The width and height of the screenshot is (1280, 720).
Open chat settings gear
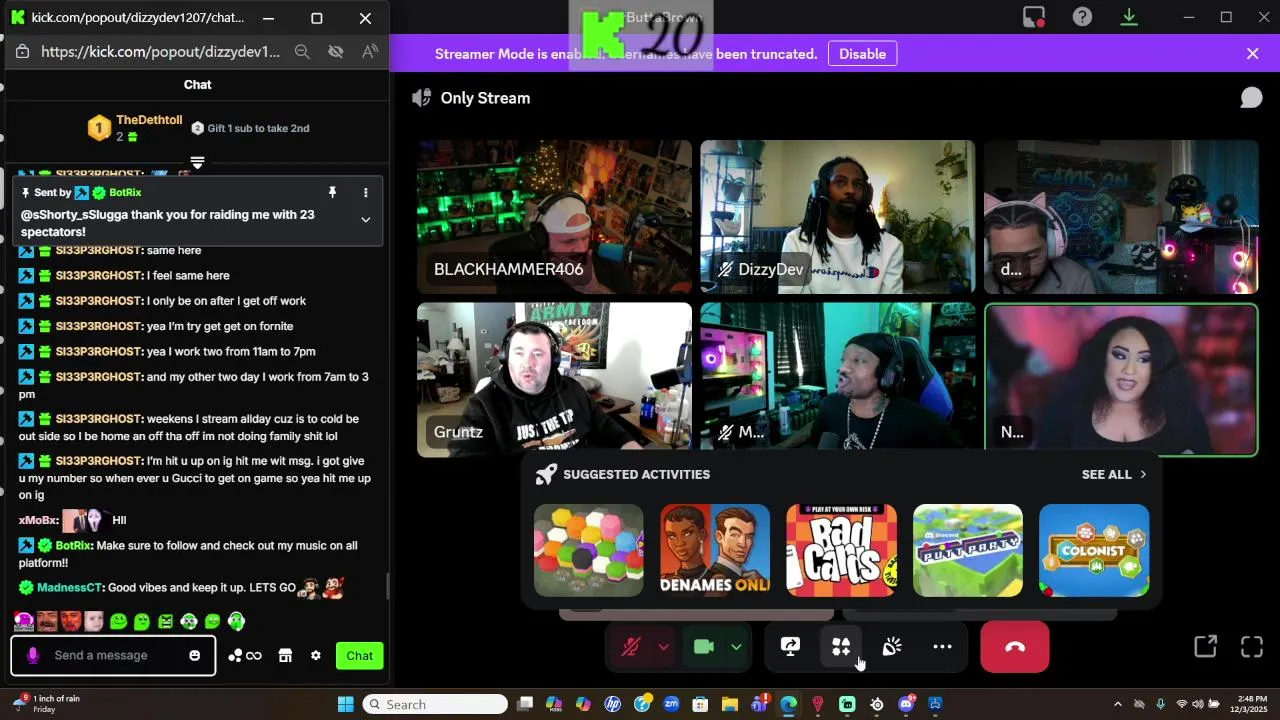(316, 655)
